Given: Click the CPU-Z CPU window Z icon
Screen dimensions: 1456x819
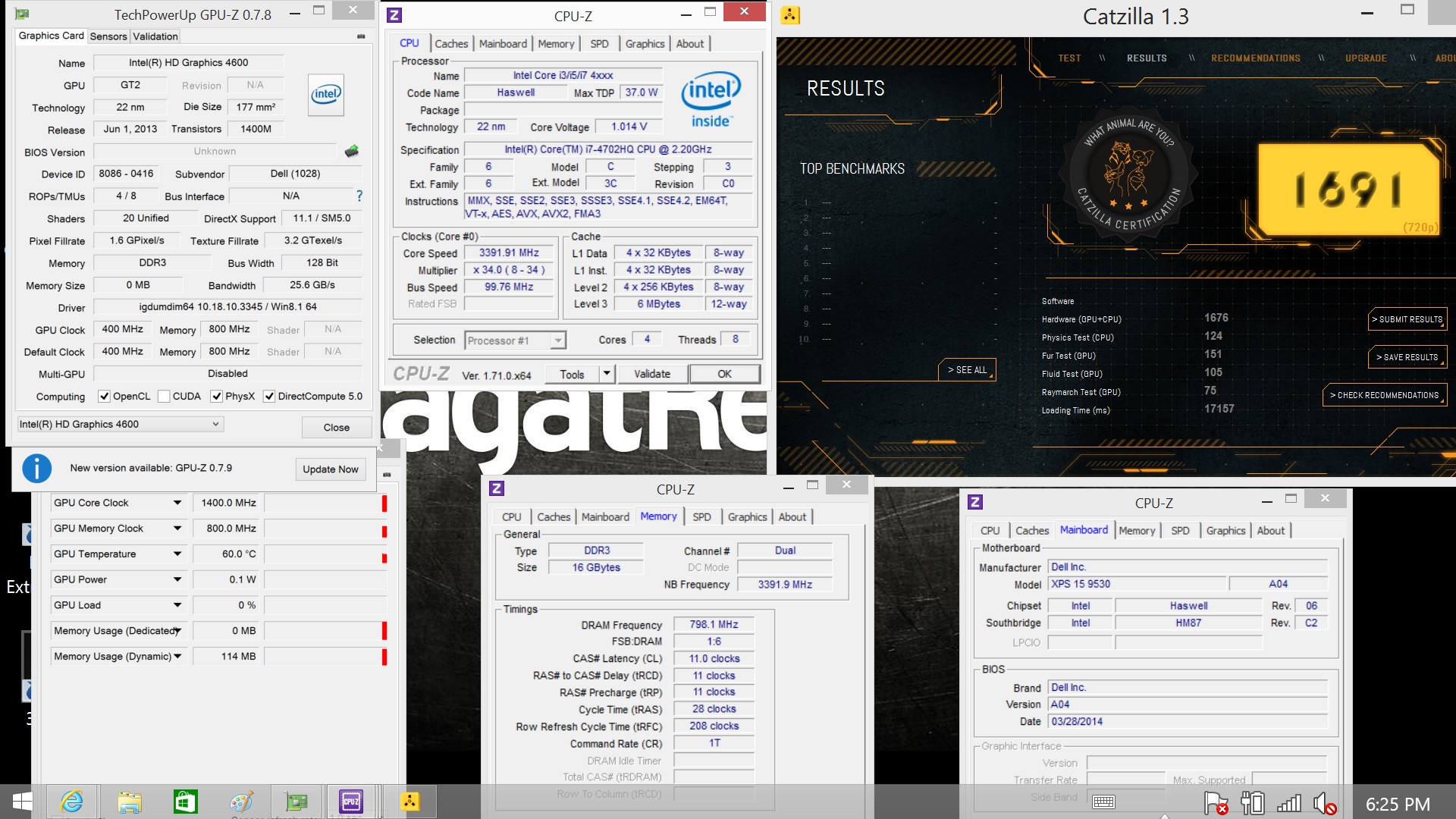Looking at the screenshot, I should click(x=394, y=15).
